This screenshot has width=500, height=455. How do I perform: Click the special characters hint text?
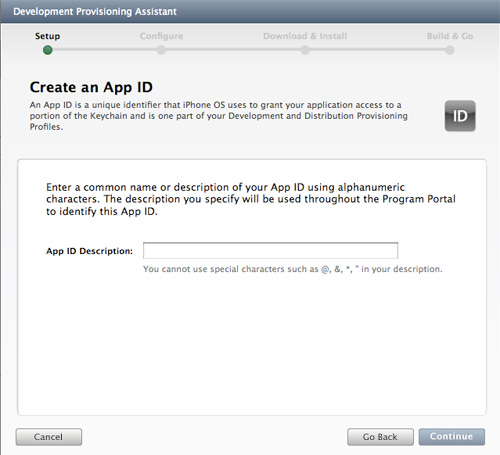pyautogui.click(x=293, y=269)
